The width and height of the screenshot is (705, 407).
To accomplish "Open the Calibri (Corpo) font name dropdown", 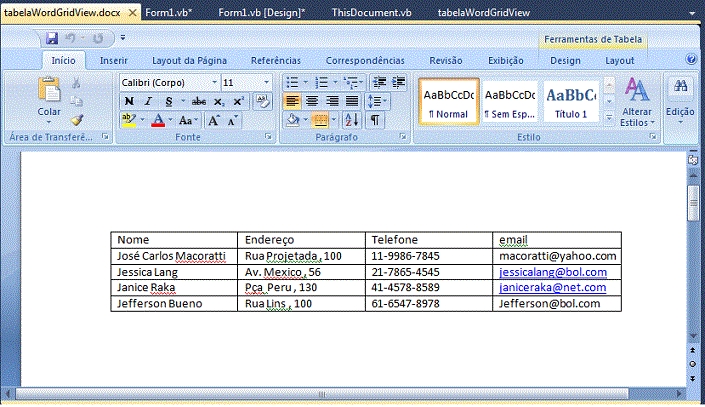I will point(214,82).
